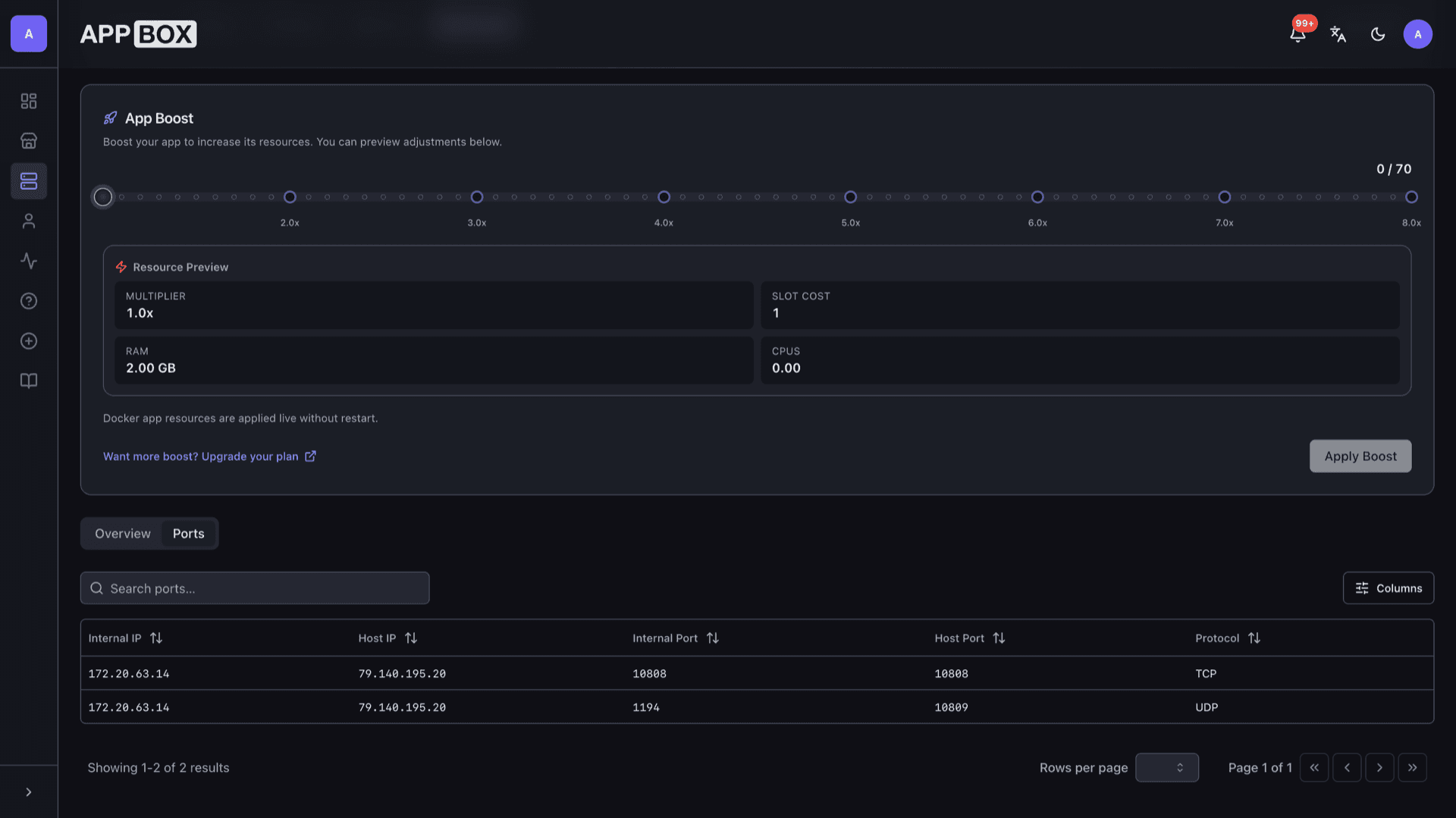Set boost slider to 5.0x mark
Image resolution: width=1456 pixels, height=818 pixels.
[851, 197]
